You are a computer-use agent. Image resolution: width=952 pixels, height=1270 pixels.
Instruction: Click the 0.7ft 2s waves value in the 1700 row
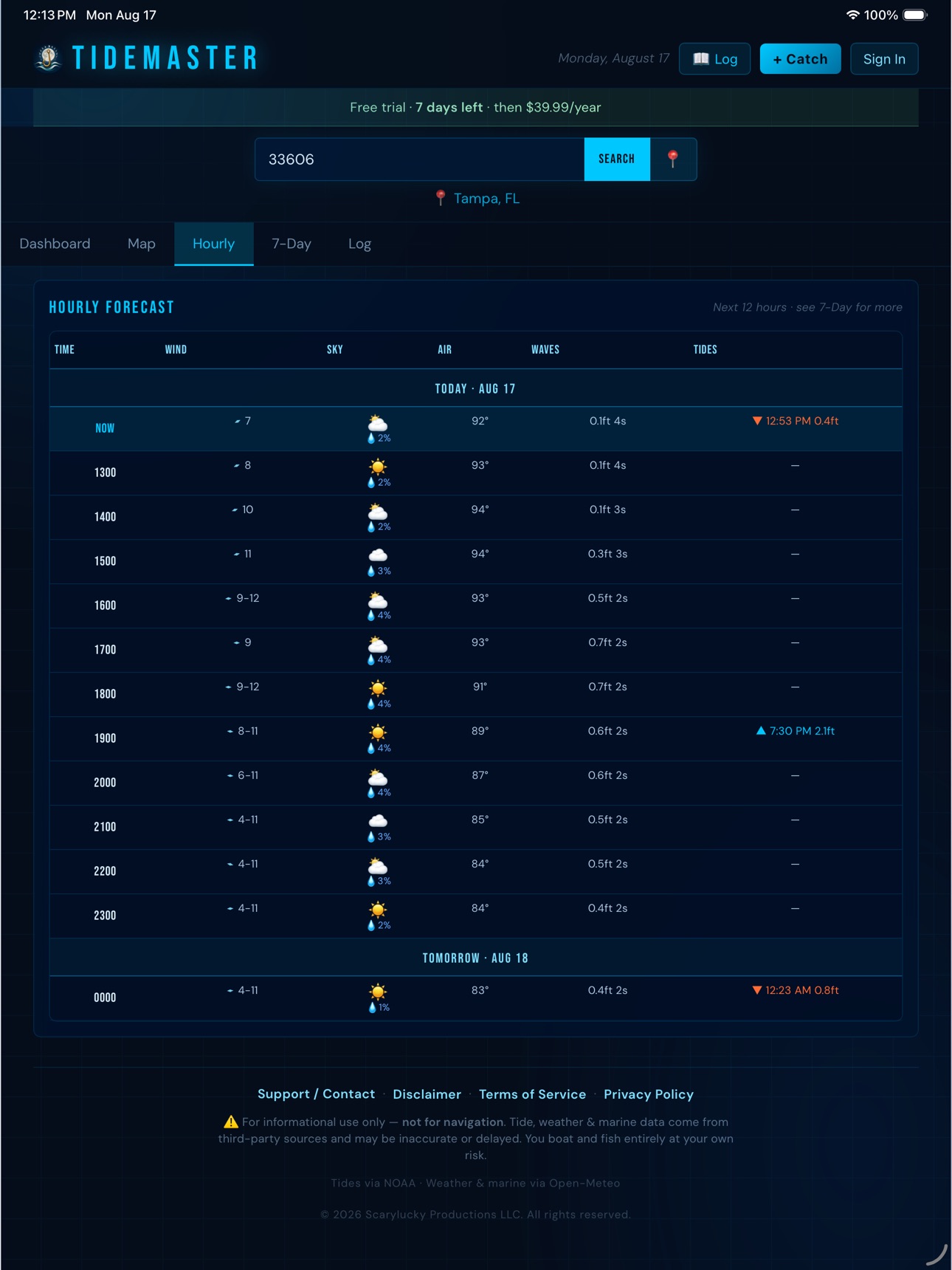click(x=607, y=642)
